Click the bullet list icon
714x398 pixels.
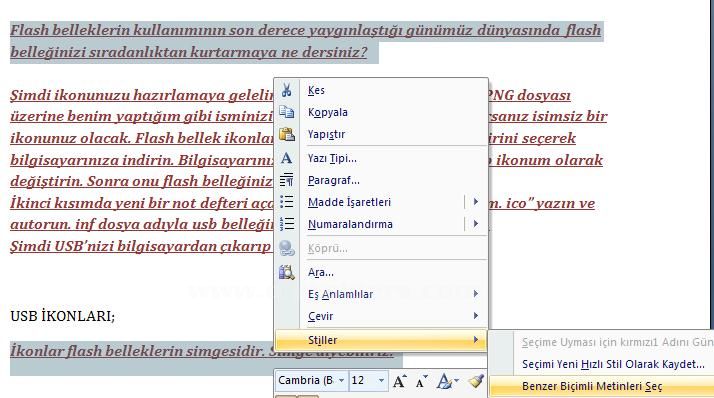tap(286, 202)
